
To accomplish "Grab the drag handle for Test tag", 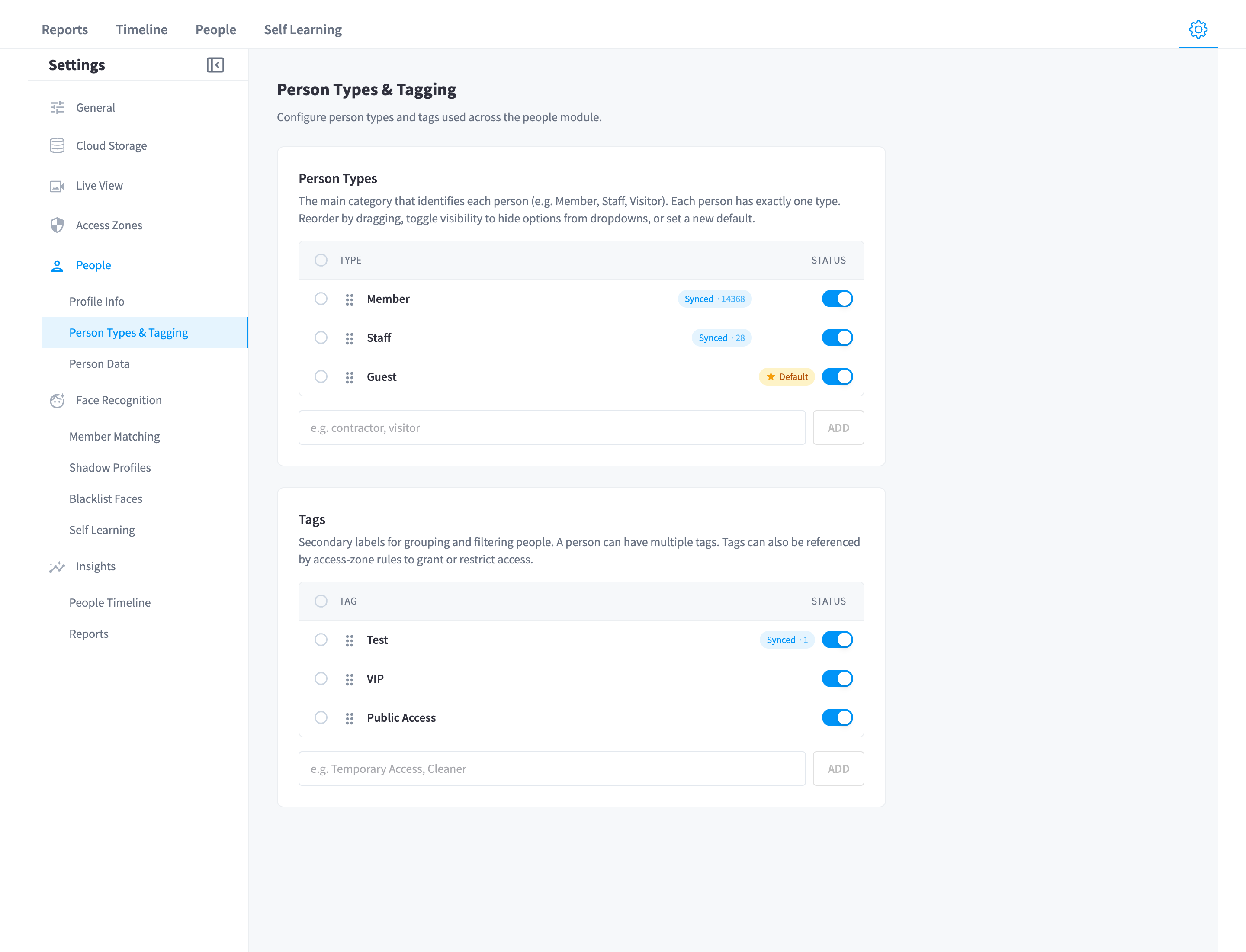I will pyautogui.click(x=350, y=640).
